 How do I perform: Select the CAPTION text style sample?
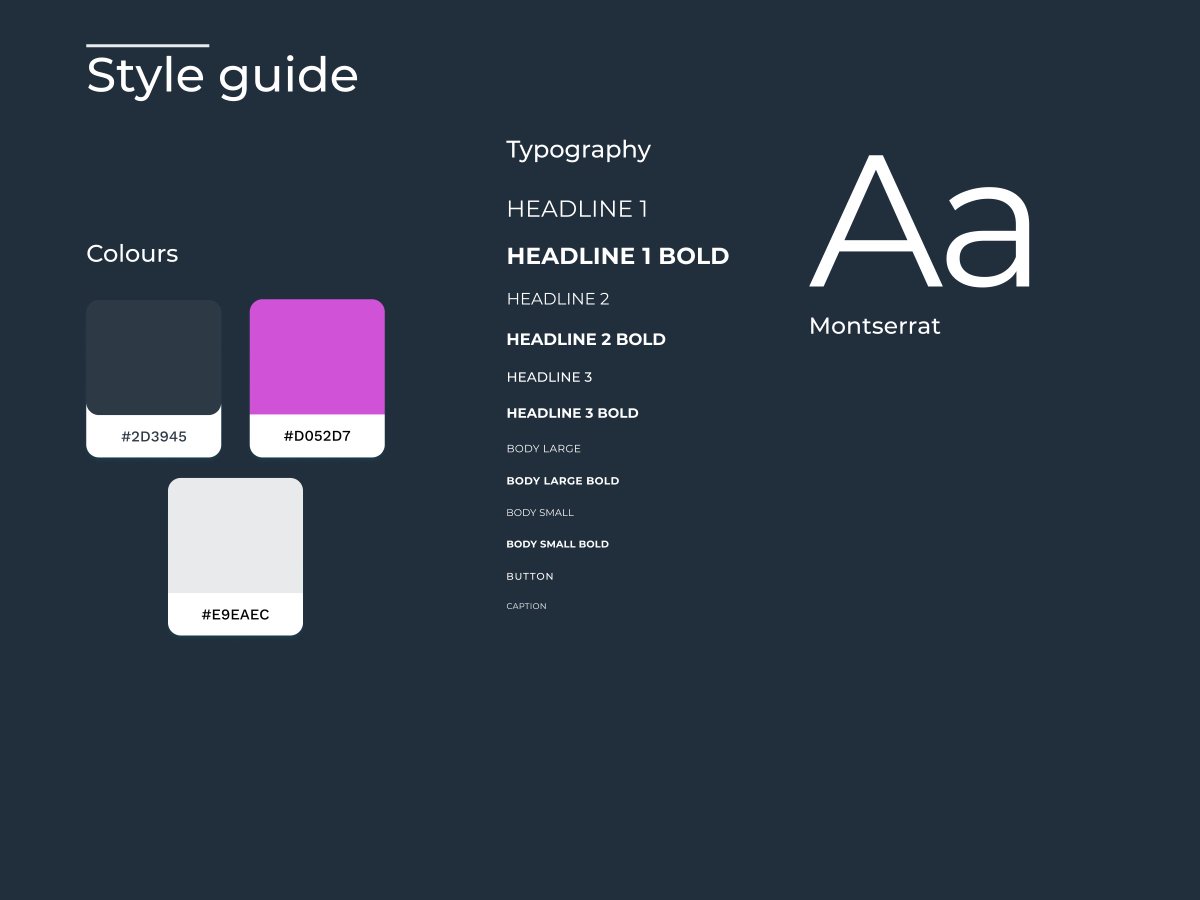[527, 607]
